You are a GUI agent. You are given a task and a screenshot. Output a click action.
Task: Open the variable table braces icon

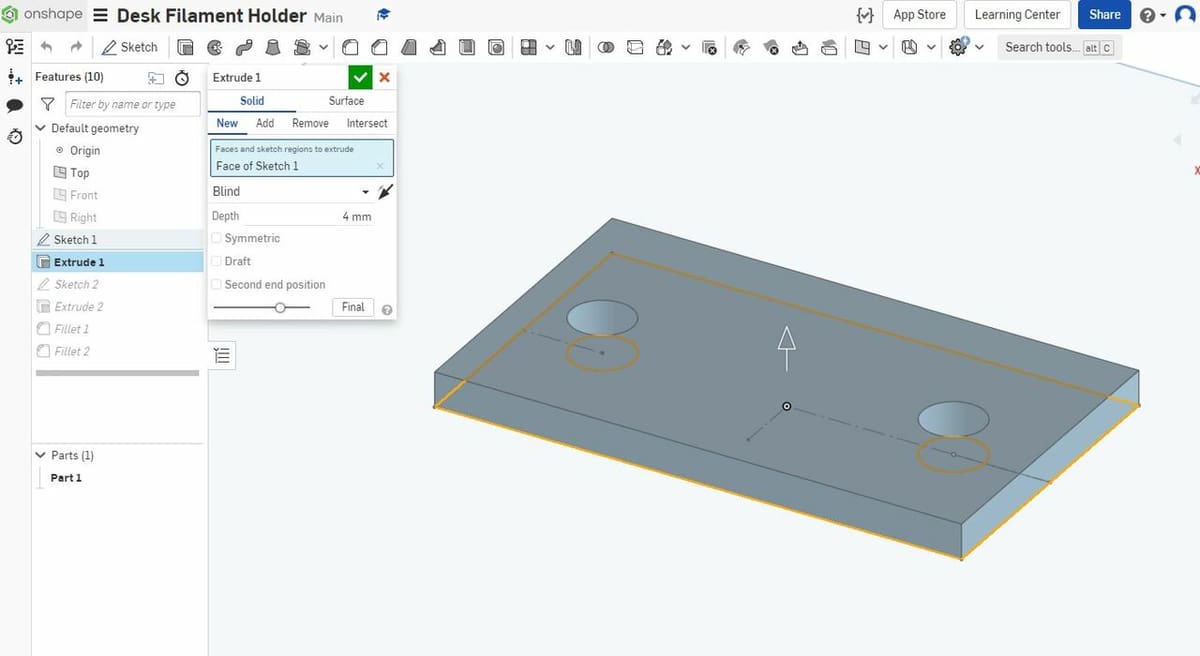click(866, 15)
